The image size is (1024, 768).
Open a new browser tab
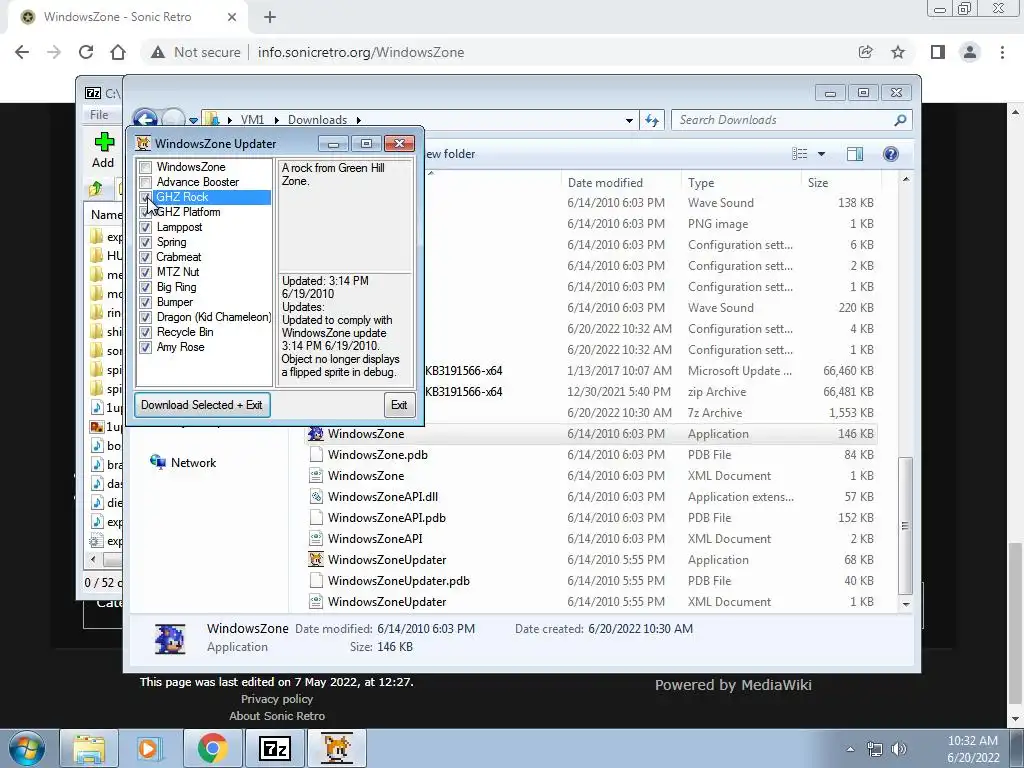[270, 18]
